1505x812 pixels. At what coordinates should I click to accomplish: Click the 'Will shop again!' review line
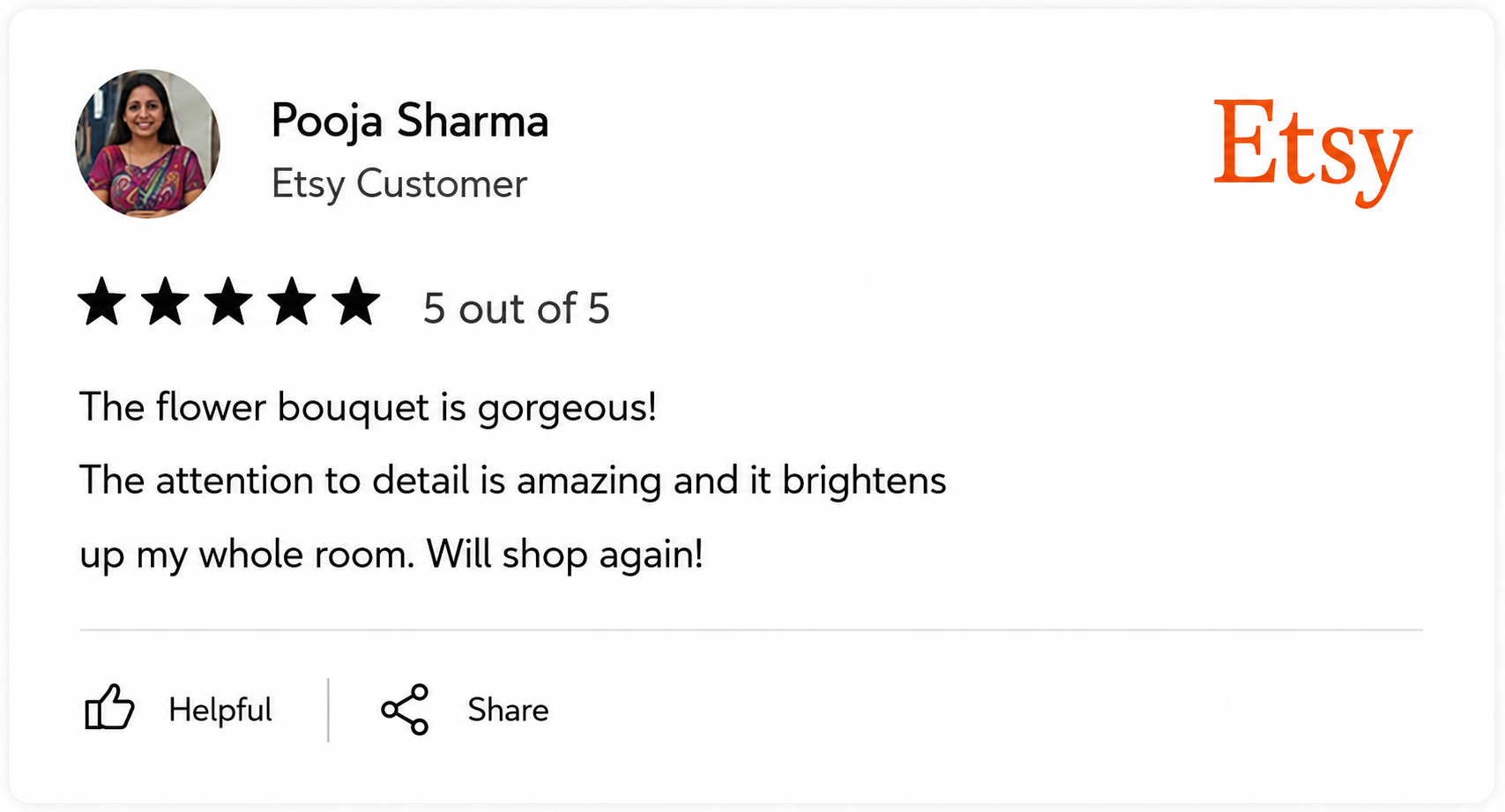tap(391, 555)
